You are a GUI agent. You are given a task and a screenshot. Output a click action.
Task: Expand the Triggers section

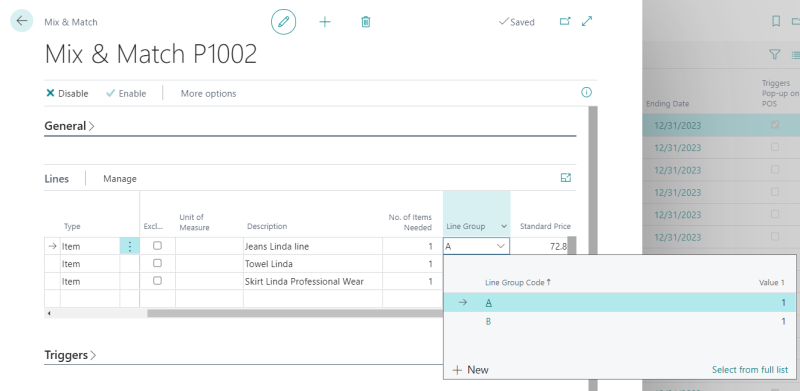coord(70,355)
